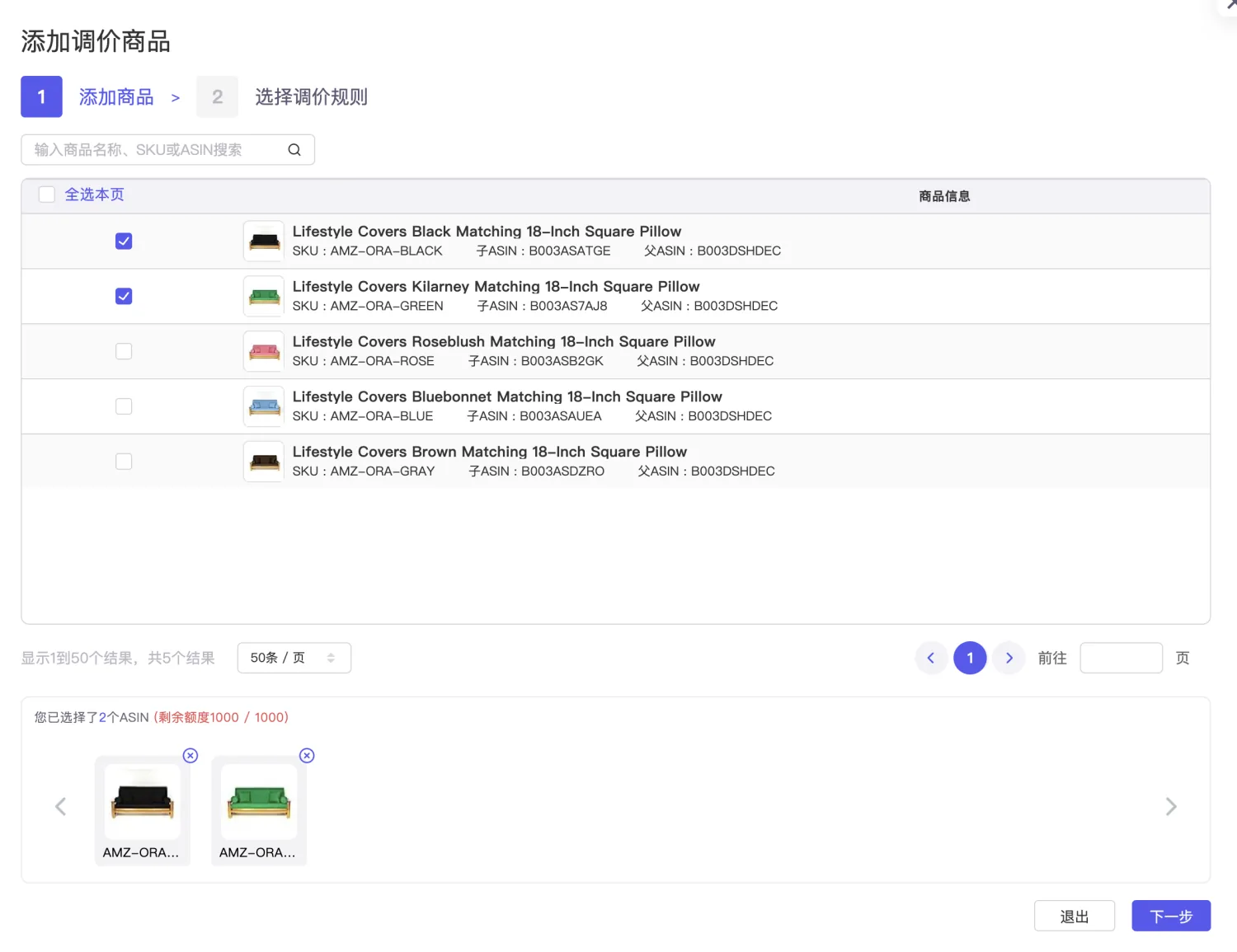This screenshot has height=952, width=1237.
Task: Click the Brown Pillow product image
Action: [x=264, y=462]
